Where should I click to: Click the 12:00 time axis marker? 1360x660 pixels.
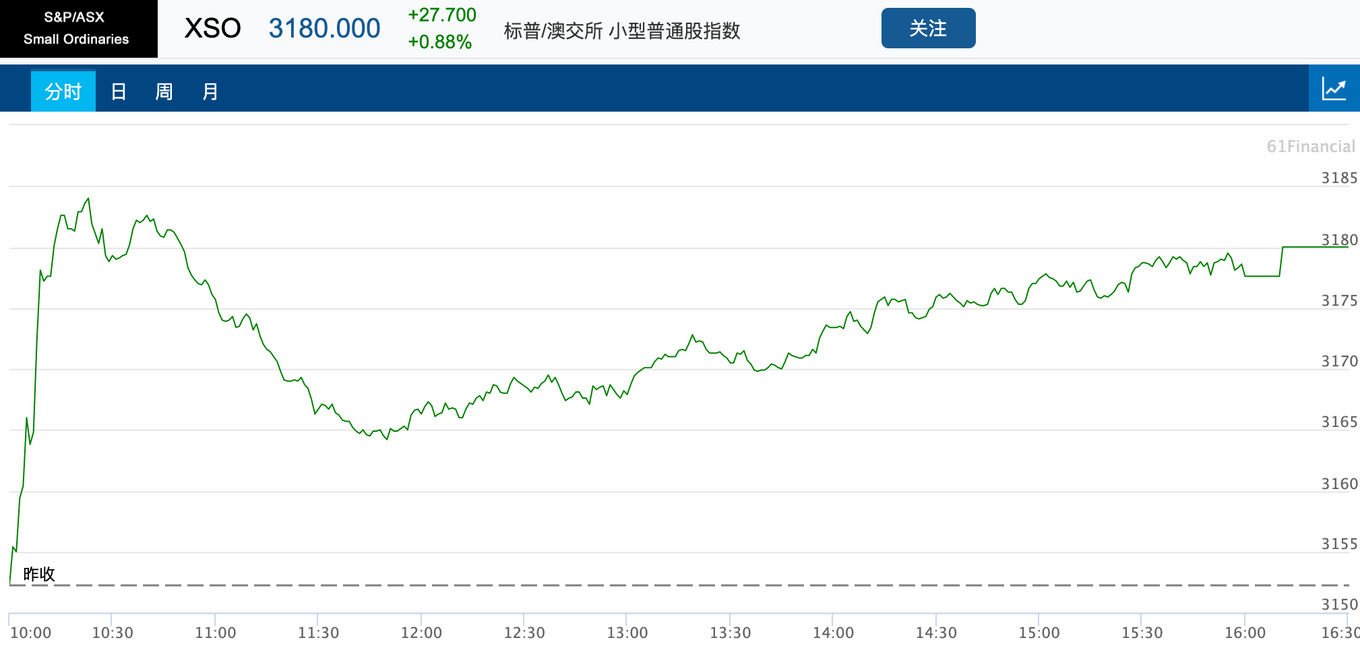421,633
